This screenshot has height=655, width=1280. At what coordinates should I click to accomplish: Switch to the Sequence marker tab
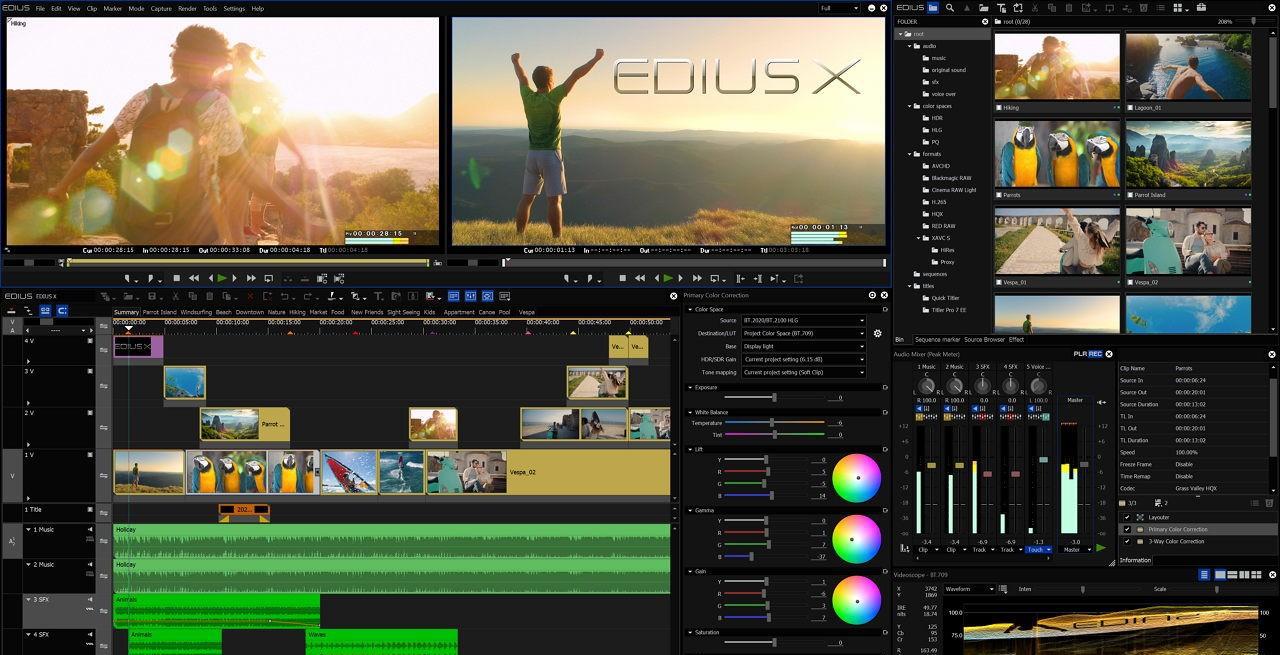click(937, 340)
